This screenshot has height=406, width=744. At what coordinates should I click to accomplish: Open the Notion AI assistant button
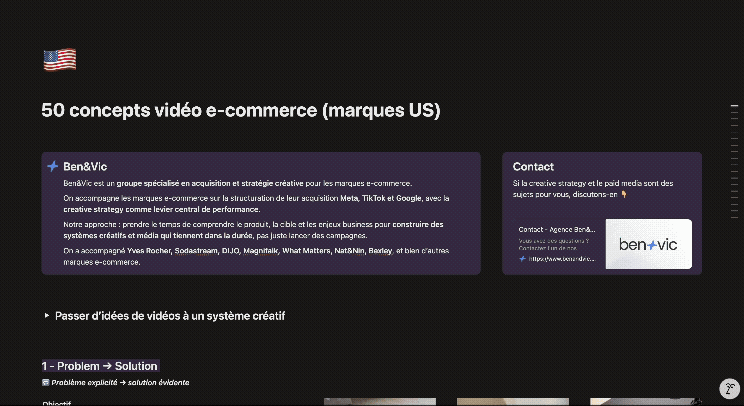[729, 388]
